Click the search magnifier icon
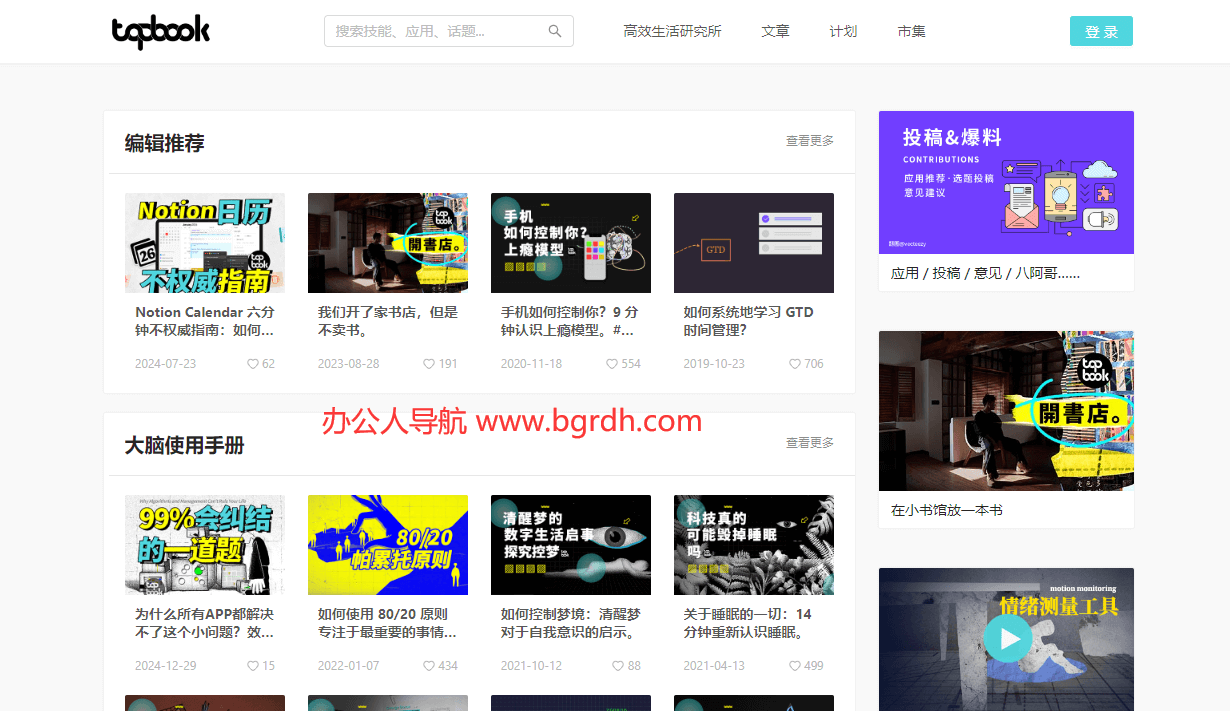1230x711 pixels. point(554,31)
